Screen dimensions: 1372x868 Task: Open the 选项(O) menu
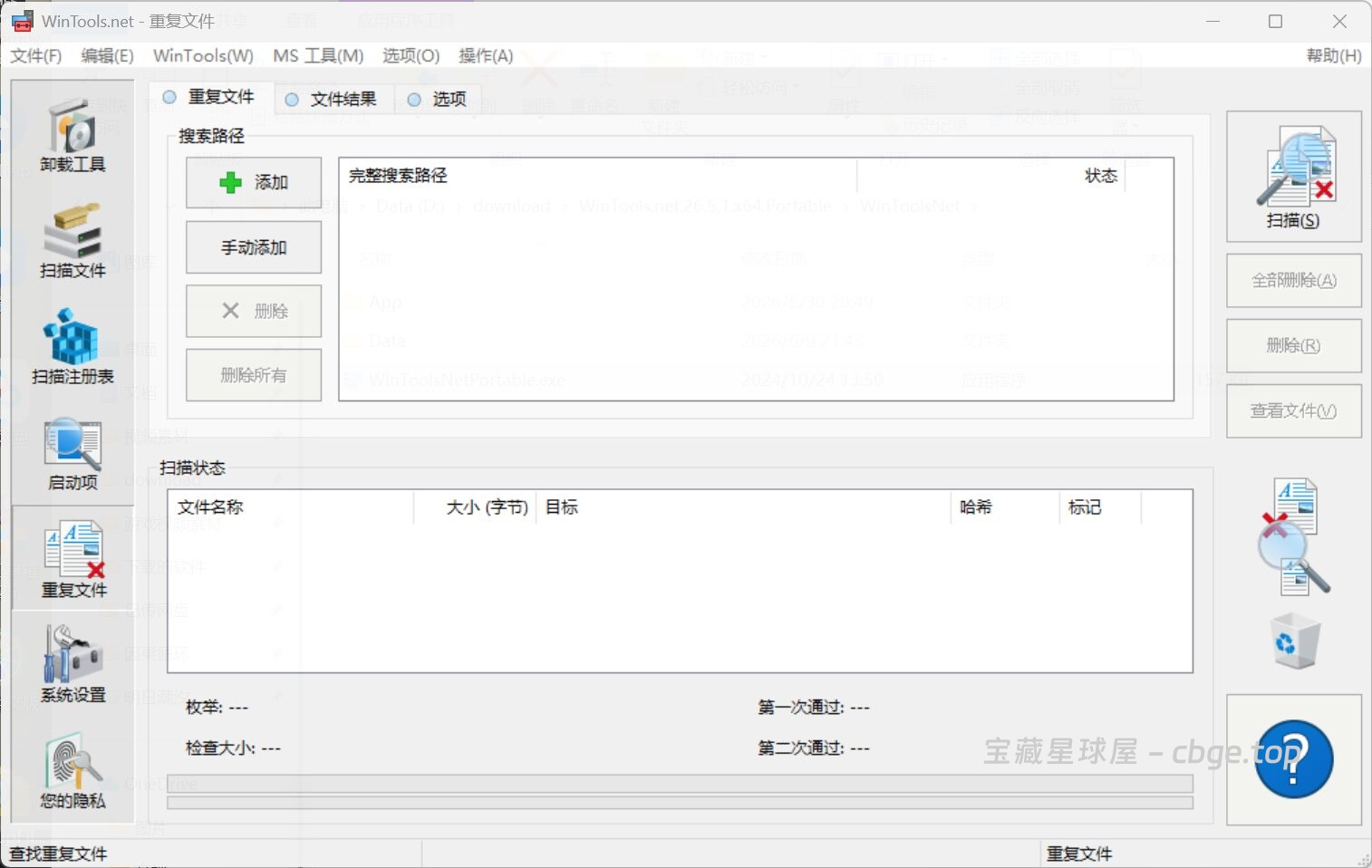click(x=411, y=56)
